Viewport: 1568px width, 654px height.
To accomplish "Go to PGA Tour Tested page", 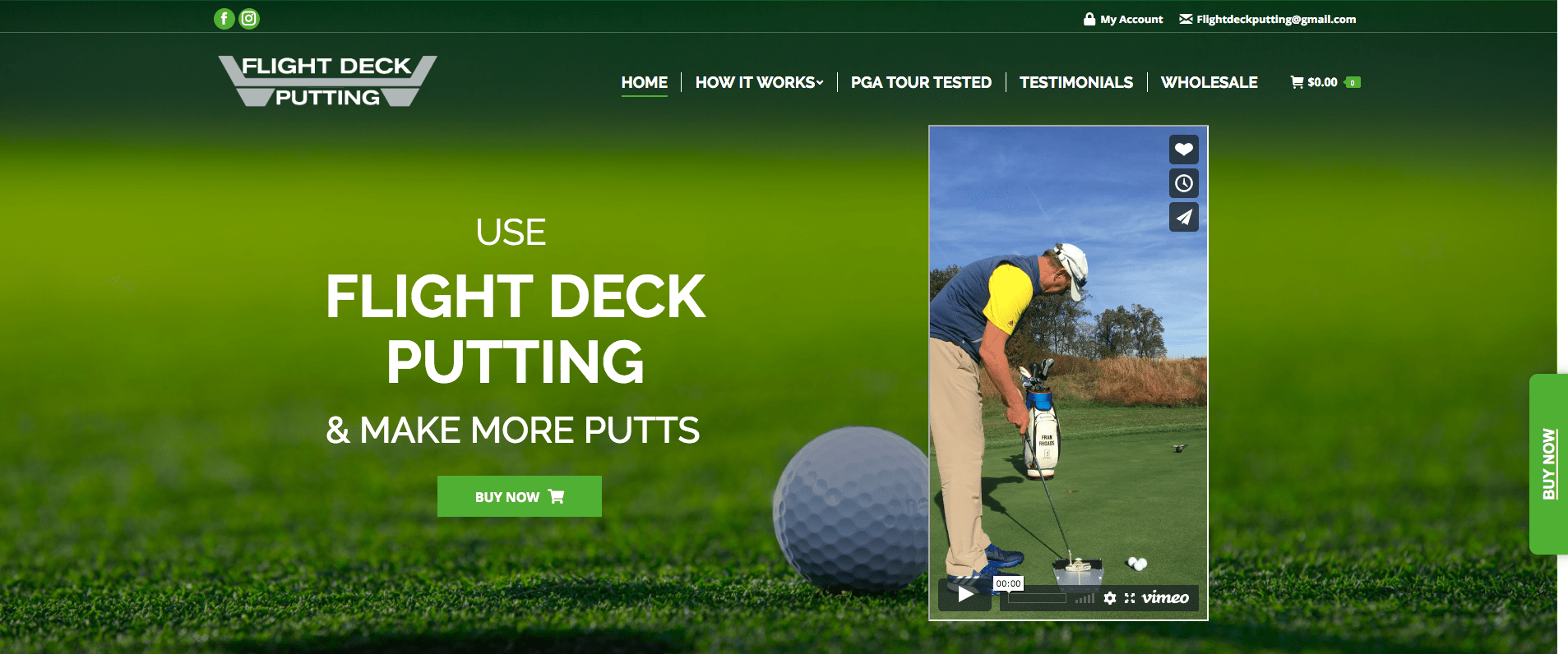I will point(921,82).
